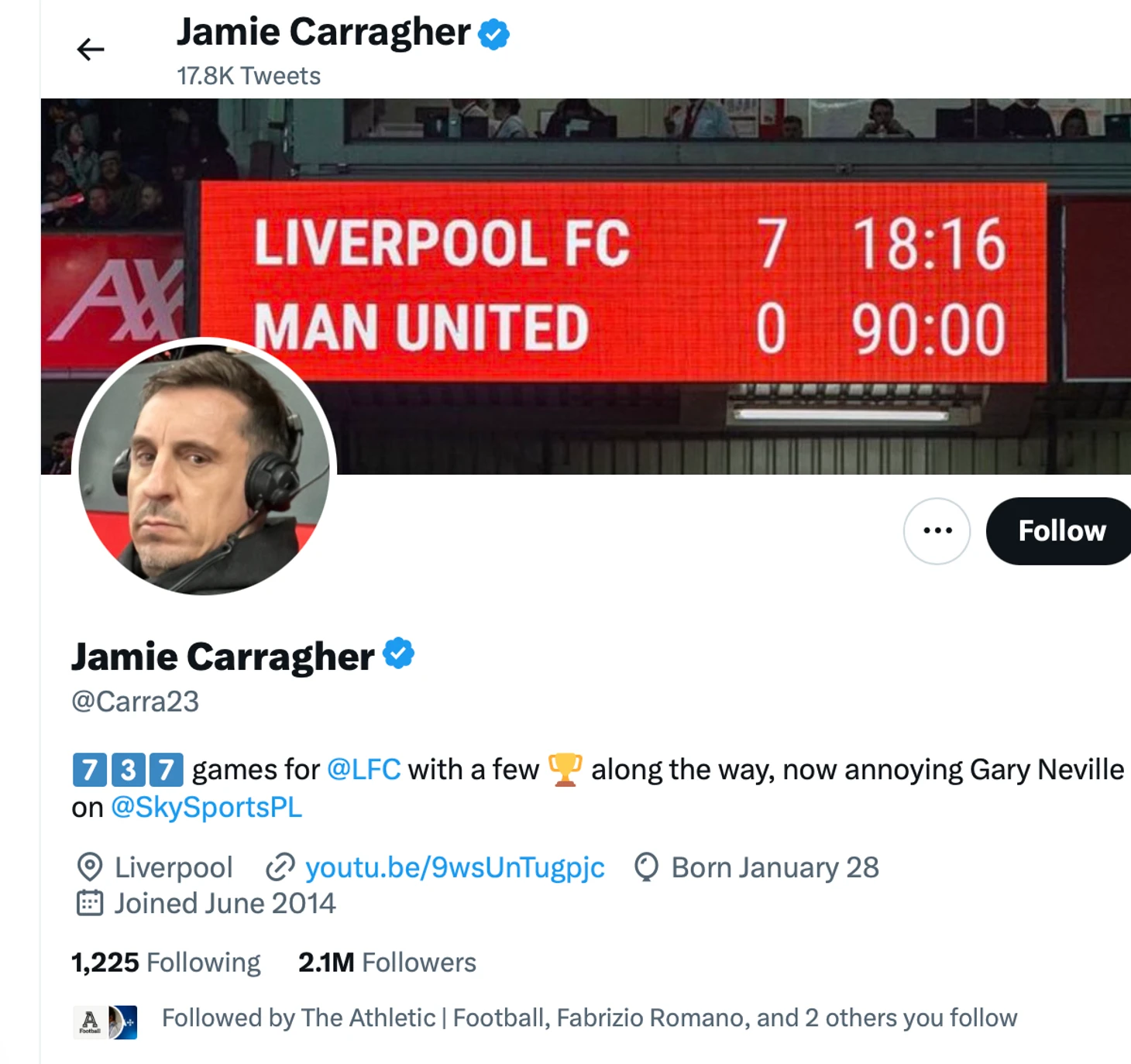
Task: Follow Jamie Carragher's account
Action: [1059, 531]
